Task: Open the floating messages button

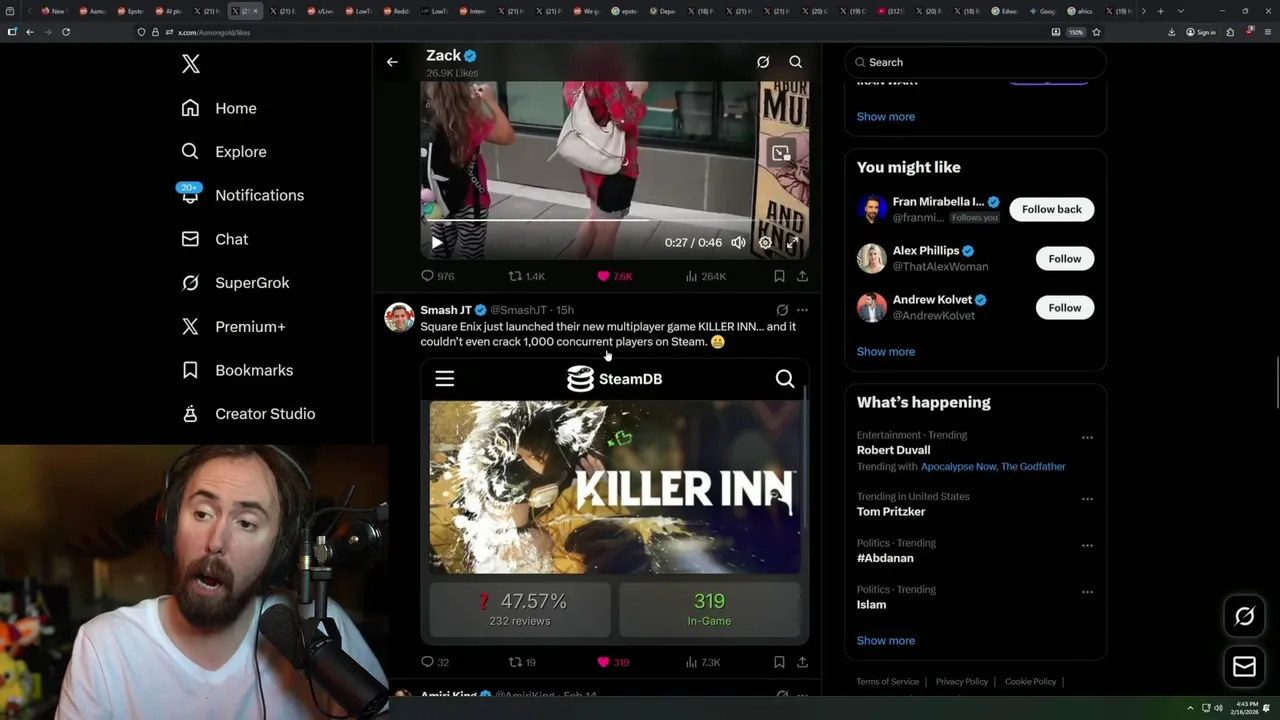Action: [1244, 667]
